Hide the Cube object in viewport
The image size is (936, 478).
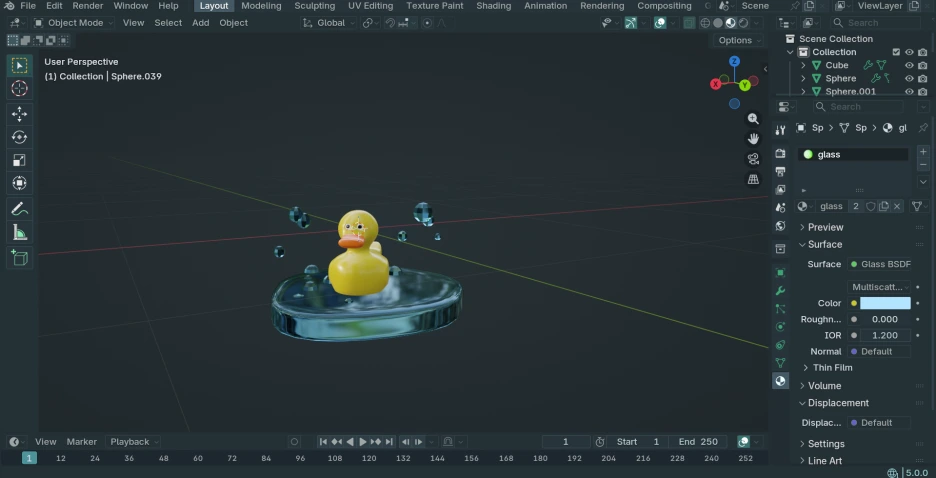909,66
